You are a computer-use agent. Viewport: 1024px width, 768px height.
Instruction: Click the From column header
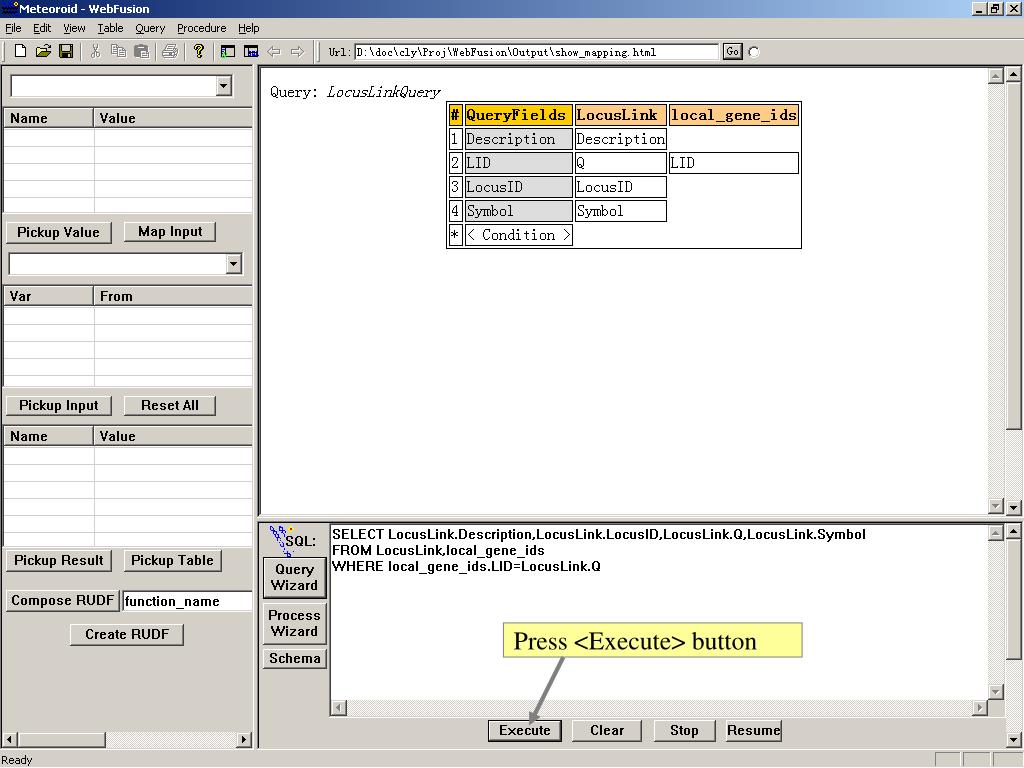pyautogui.click(x=173, y=296)
